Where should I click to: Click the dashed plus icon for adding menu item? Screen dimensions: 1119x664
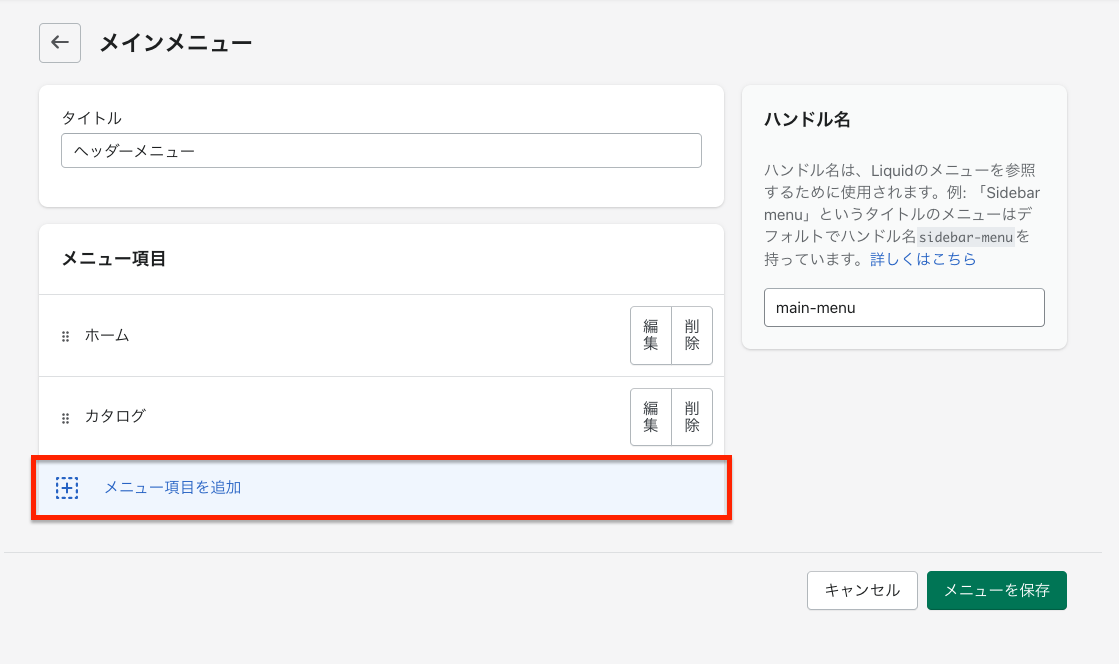(67, 488)
